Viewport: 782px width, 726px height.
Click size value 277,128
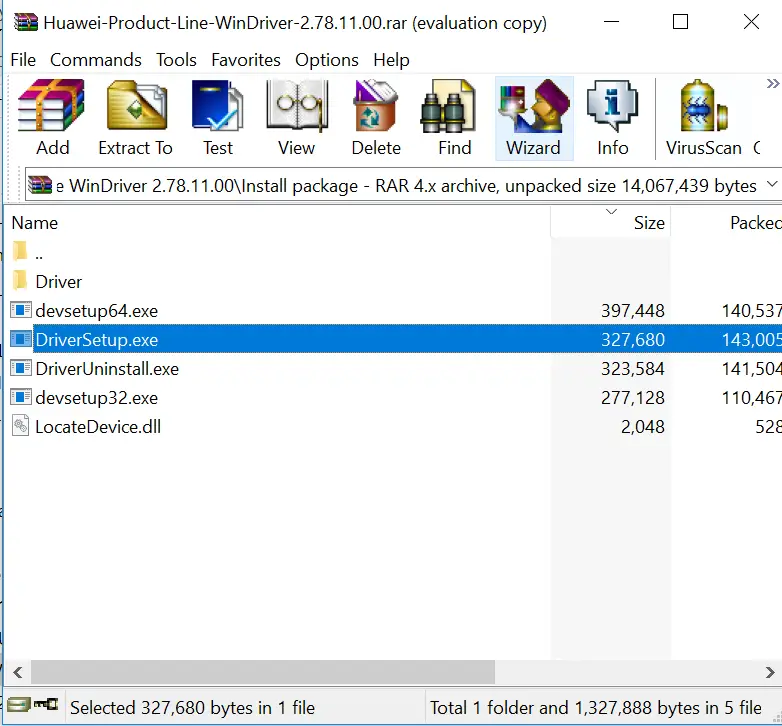pyautogui.click(x=632, y=397)
